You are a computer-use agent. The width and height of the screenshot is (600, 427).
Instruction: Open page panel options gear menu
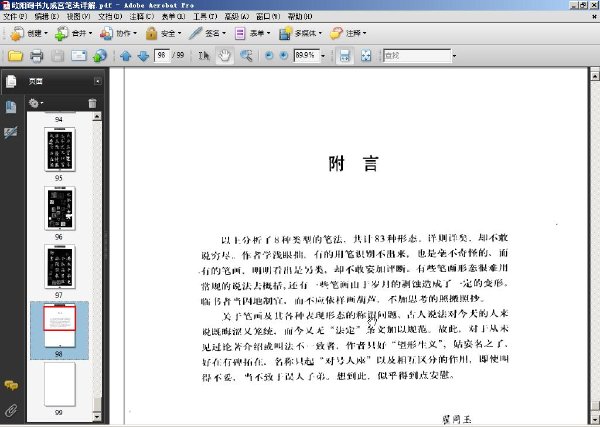[x=36, y=103]
